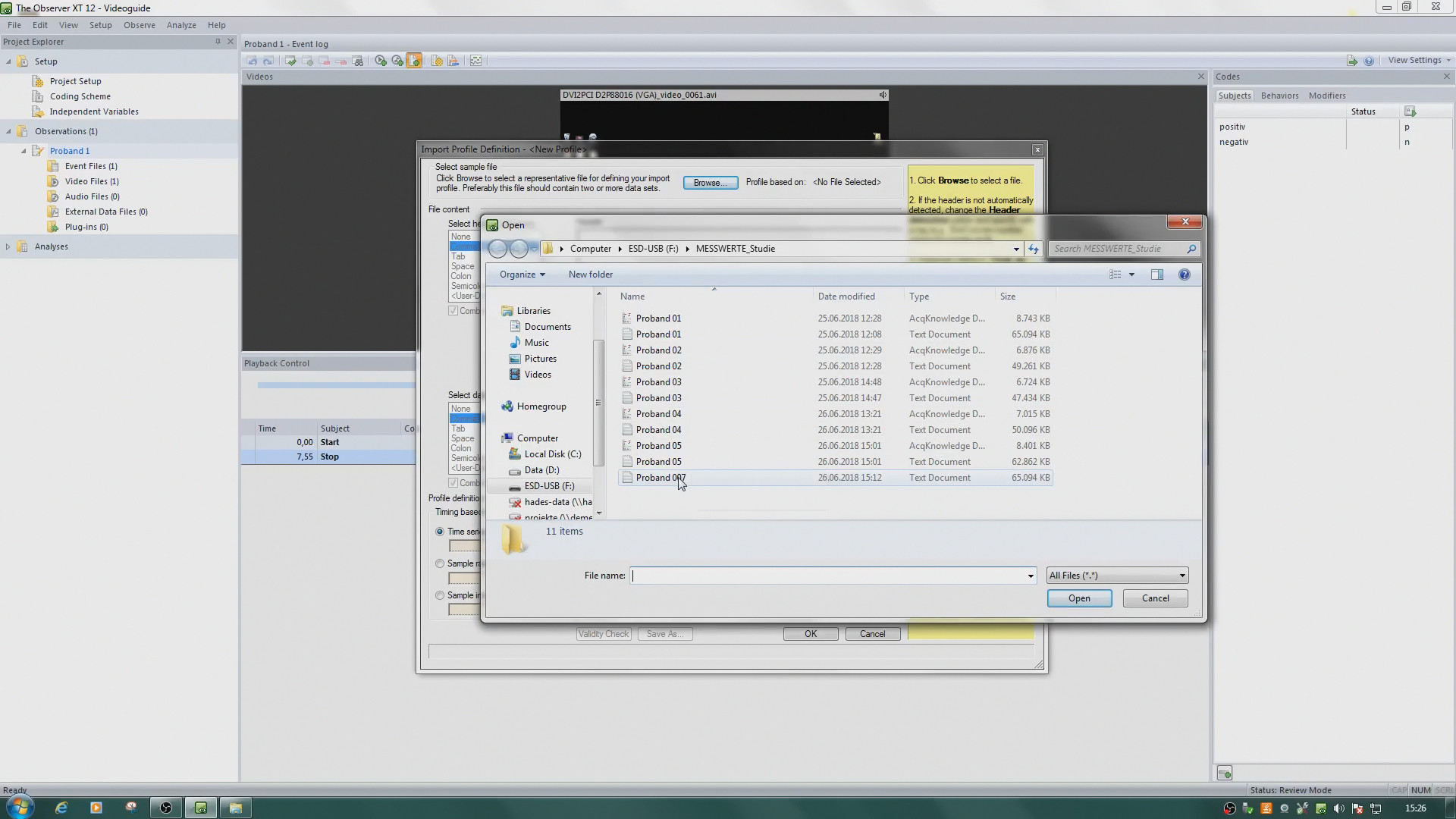
Task: Click the Windows Start button
Action: (x=20, y=807)
